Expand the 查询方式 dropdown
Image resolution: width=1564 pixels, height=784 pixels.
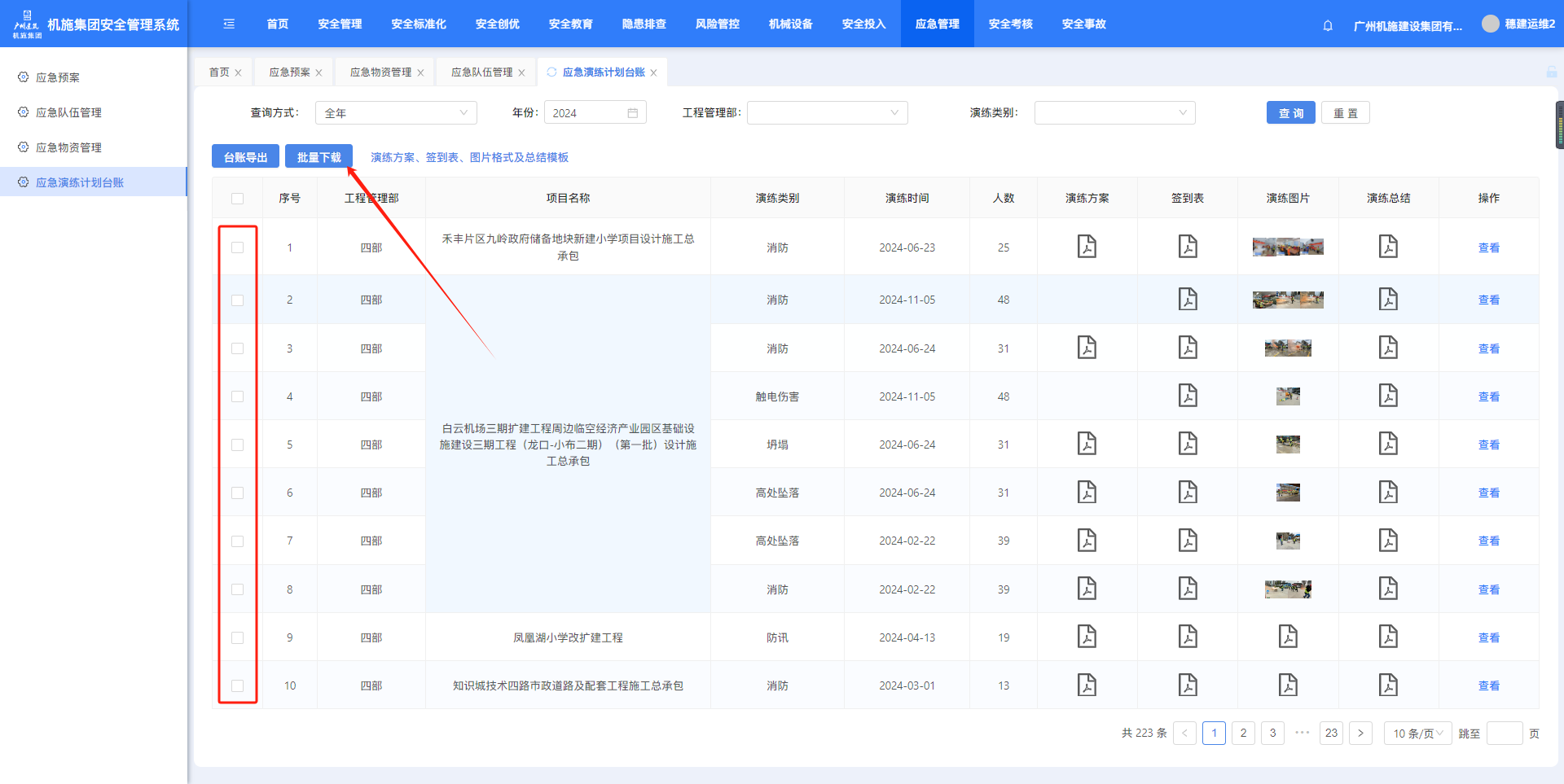point(396,113)
